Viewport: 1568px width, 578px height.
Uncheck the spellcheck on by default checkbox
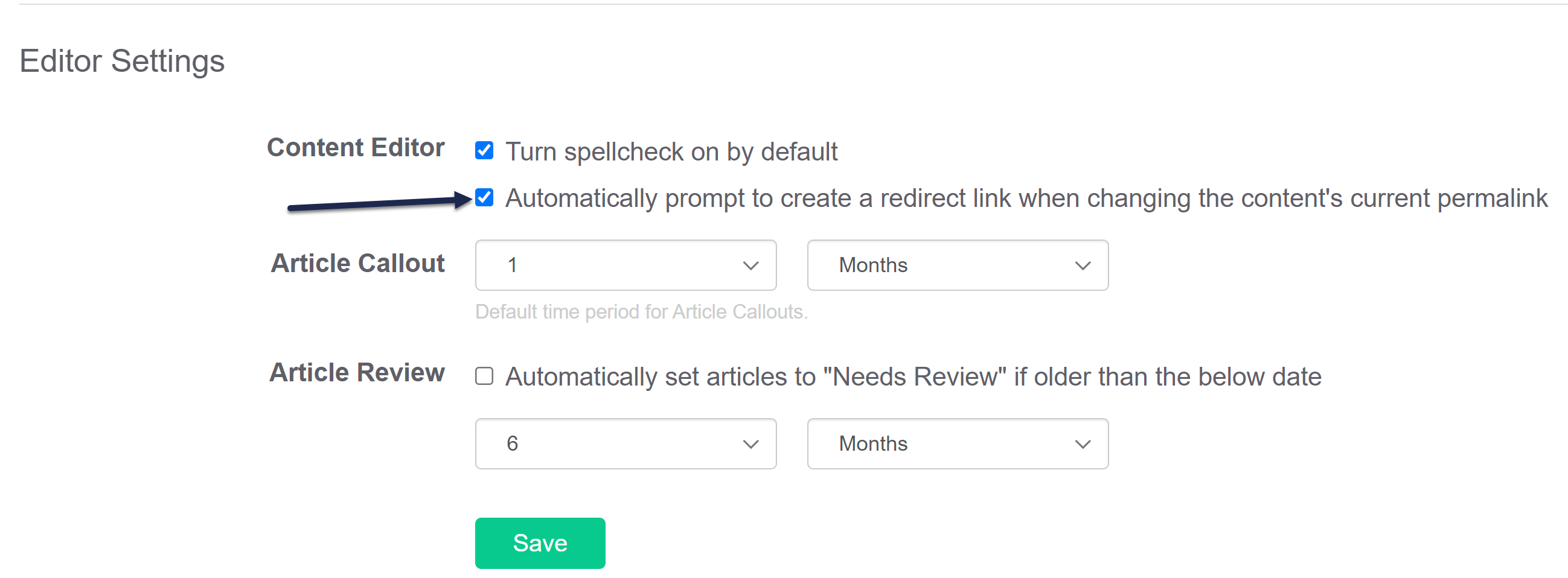(484, 150)
